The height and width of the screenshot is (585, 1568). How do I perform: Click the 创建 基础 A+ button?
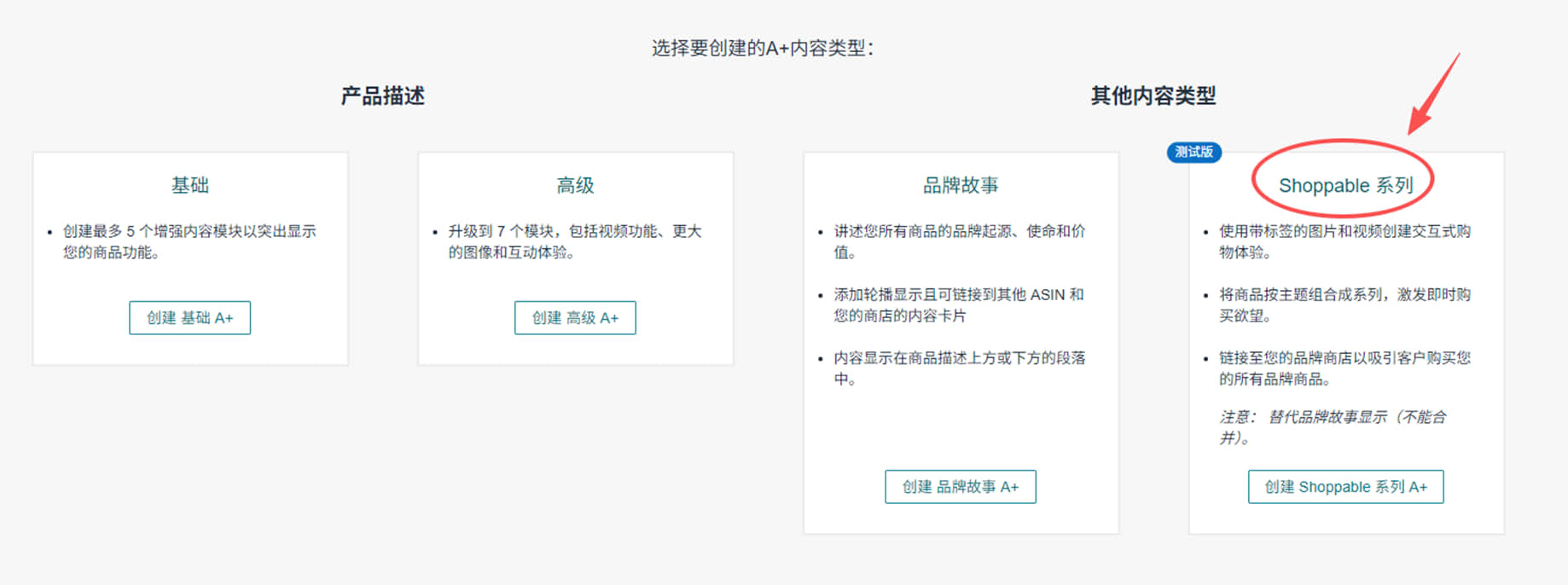point(189,318)
